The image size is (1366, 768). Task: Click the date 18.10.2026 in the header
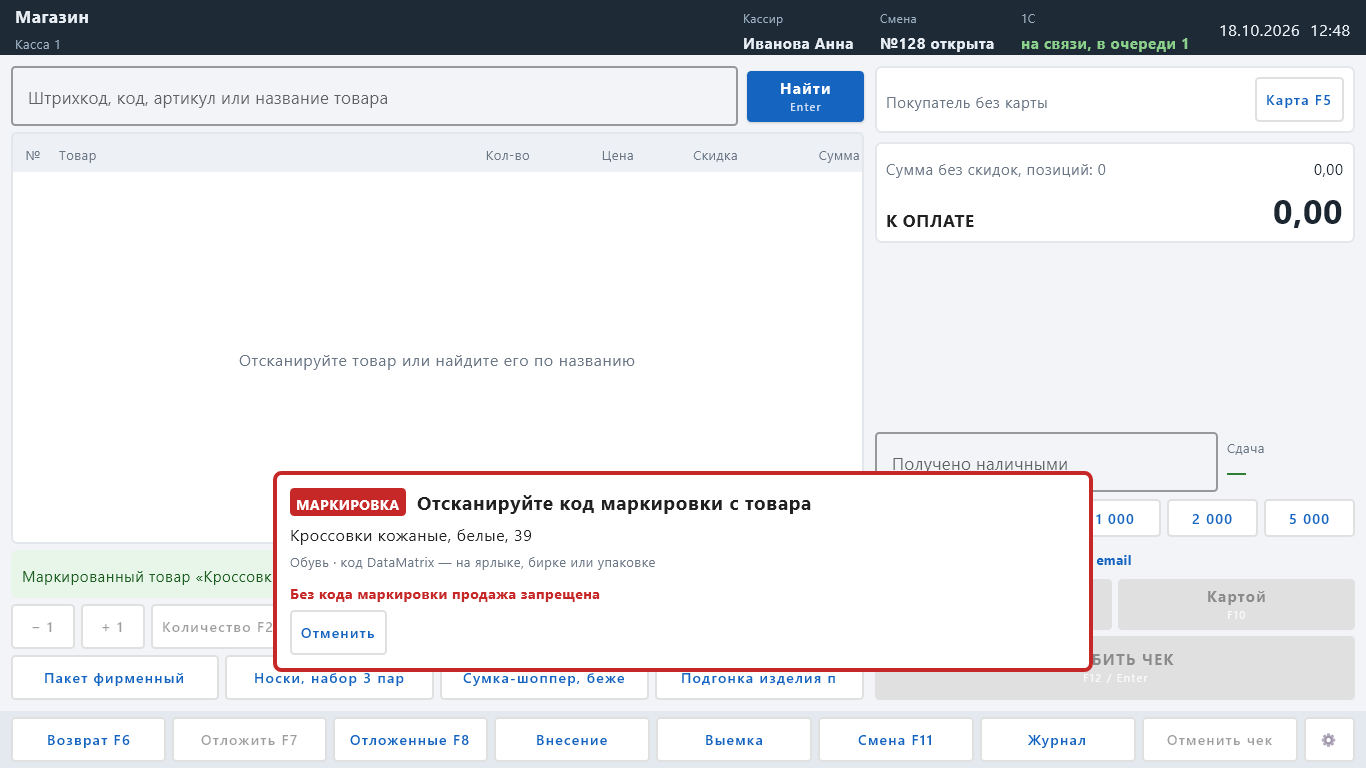(1259, 31)
